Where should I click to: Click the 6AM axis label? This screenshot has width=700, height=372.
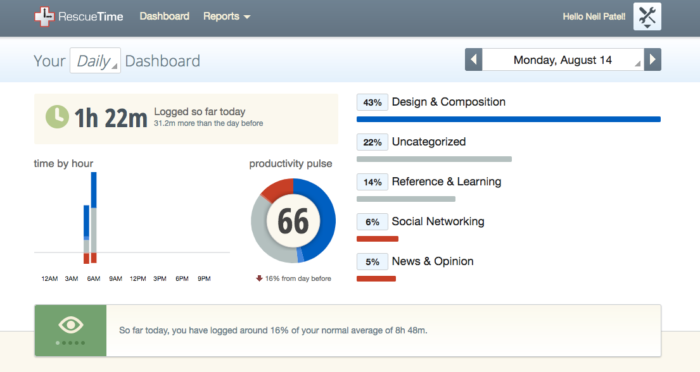click(93, 278)
